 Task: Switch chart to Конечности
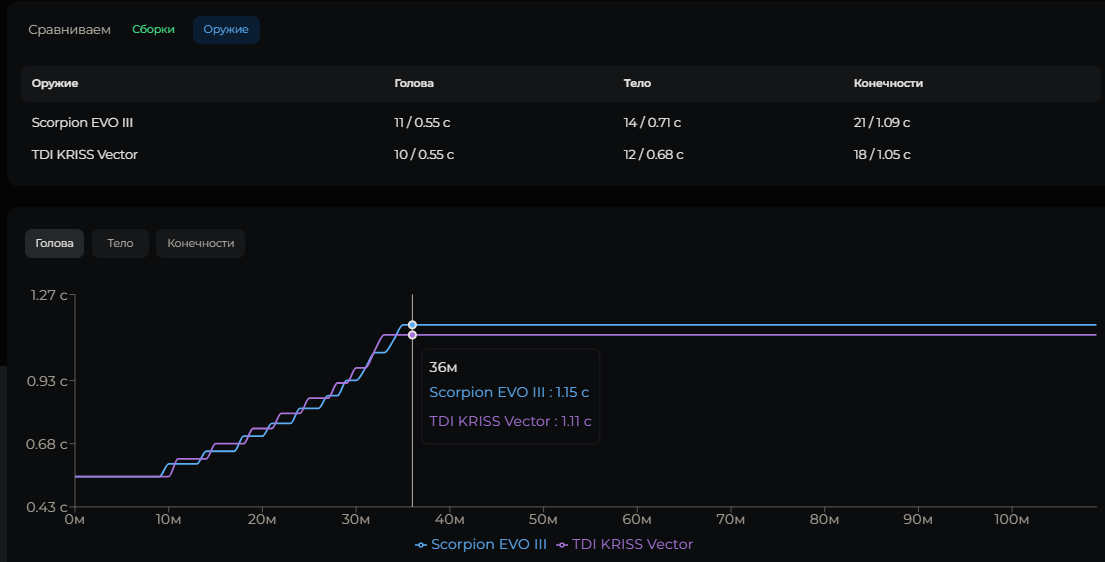(x=201, y=243)
